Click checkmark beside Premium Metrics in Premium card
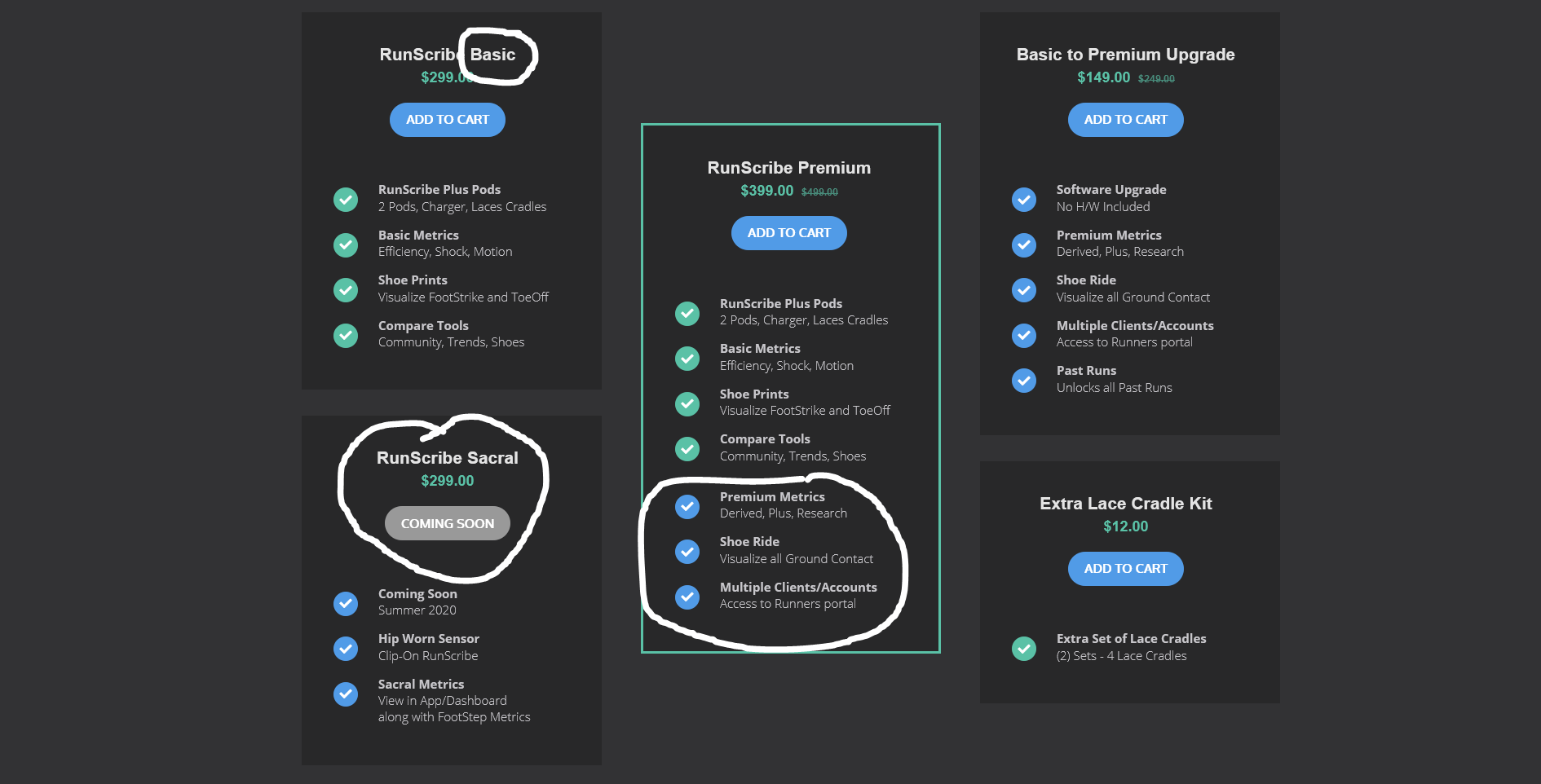 coord(687,506)
